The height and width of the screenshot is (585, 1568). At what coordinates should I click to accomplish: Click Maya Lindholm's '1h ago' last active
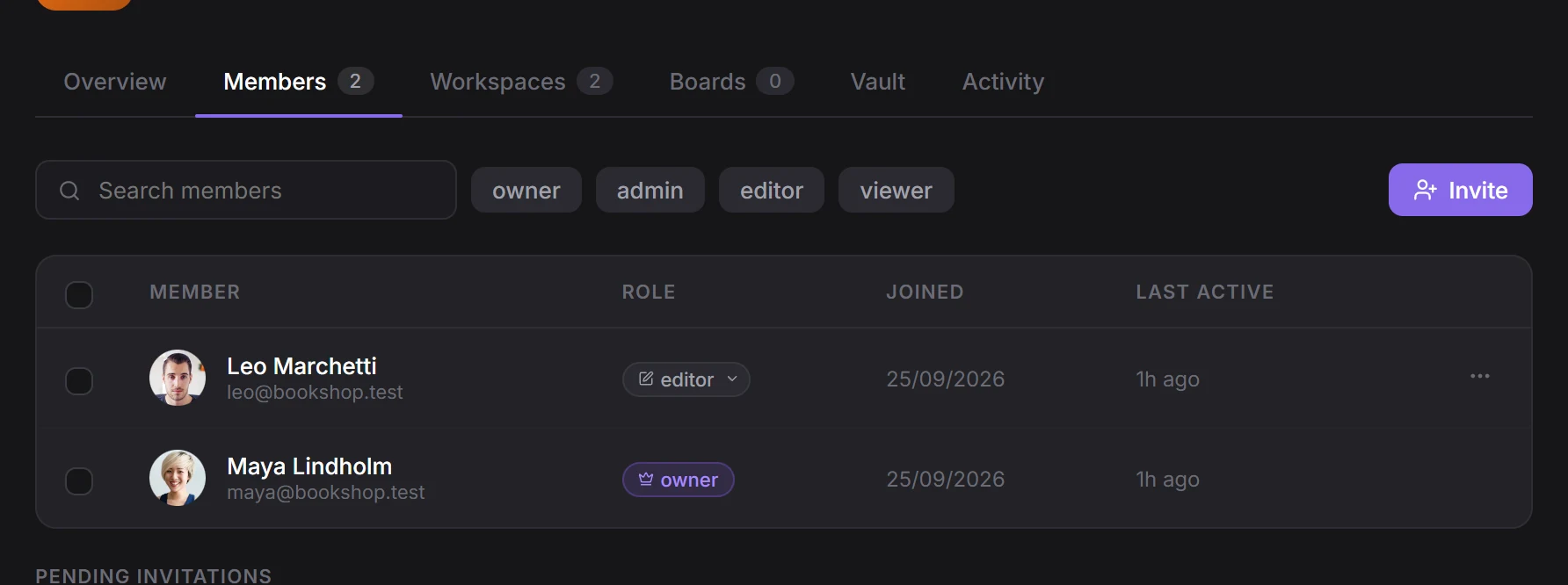point(1168,480)
